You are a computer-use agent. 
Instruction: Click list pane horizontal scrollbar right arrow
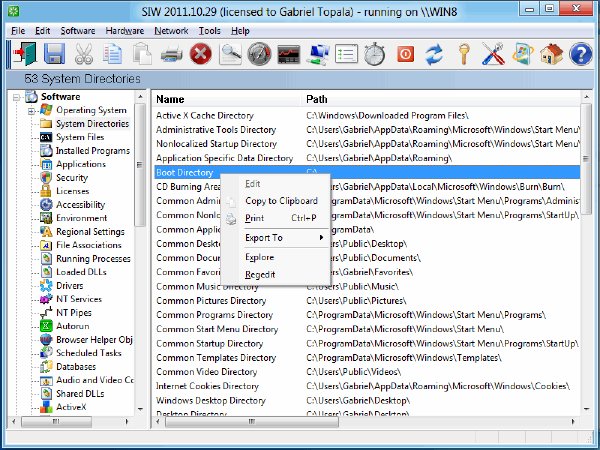(573, 422)
